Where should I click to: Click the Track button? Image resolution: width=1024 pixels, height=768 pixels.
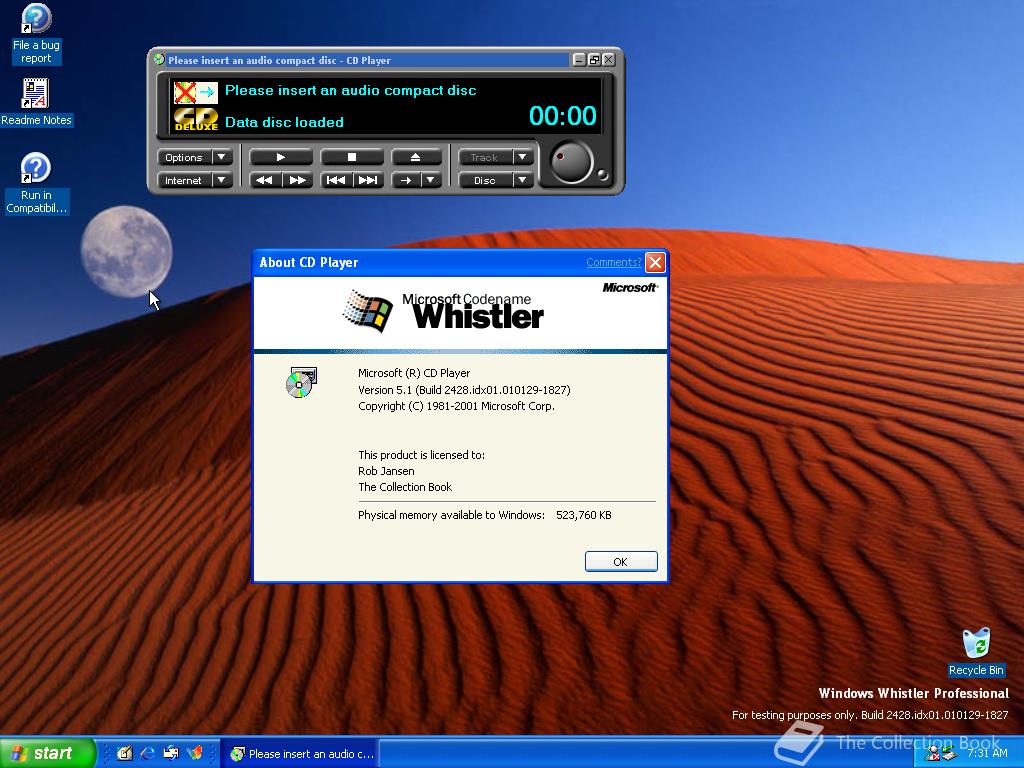click(x=485, y=157)
